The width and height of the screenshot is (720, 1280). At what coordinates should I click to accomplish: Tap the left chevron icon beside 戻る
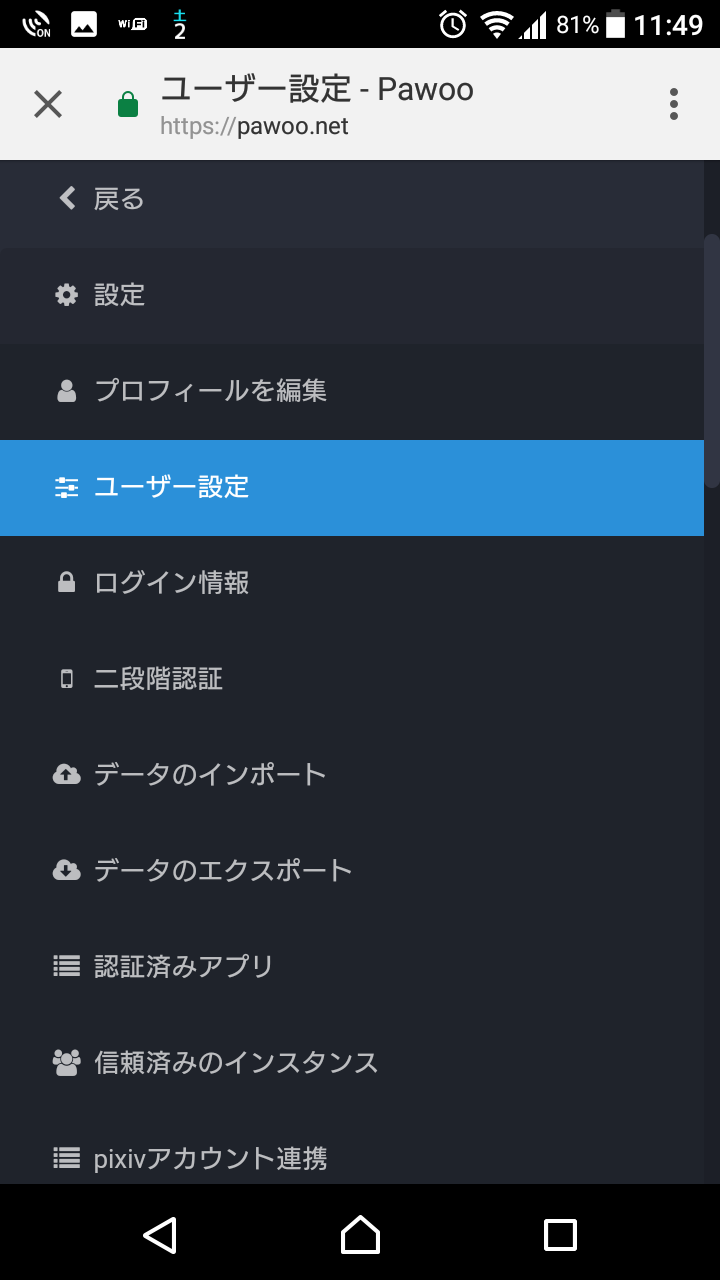(x=66, y=198)
